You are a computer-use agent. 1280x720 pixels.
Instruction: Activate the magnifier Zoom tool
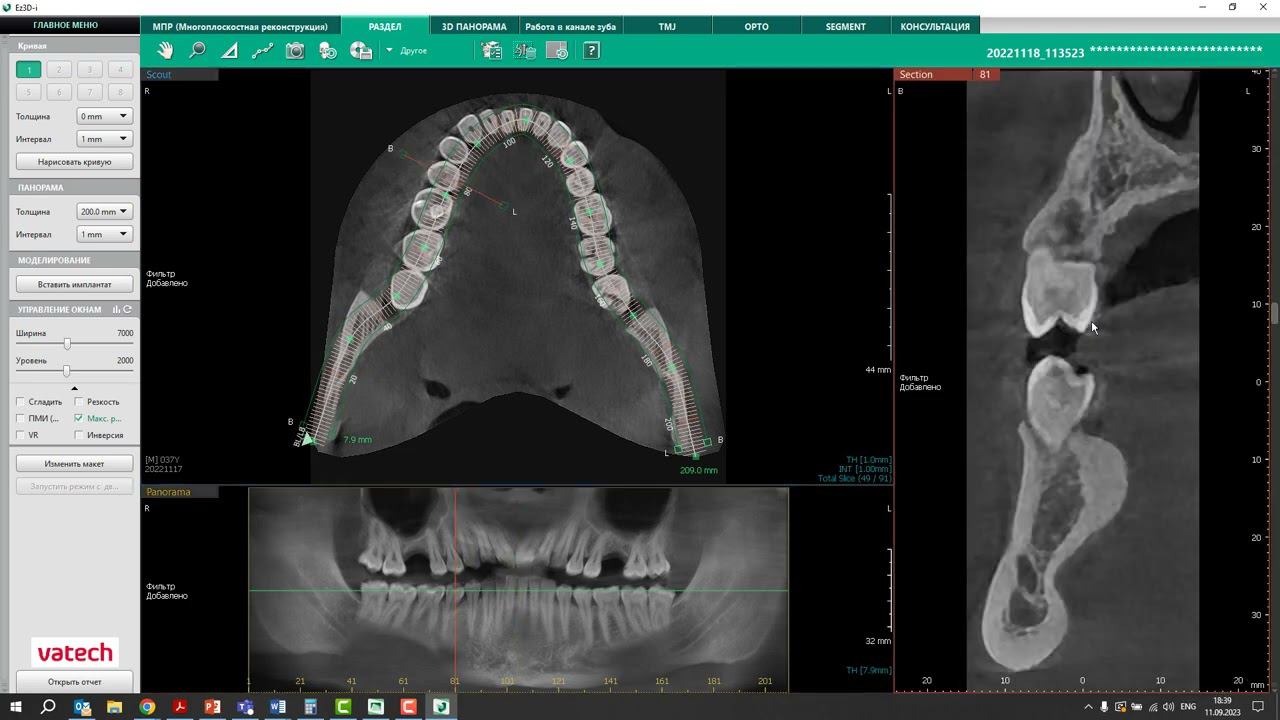click(x=197, y=50)
